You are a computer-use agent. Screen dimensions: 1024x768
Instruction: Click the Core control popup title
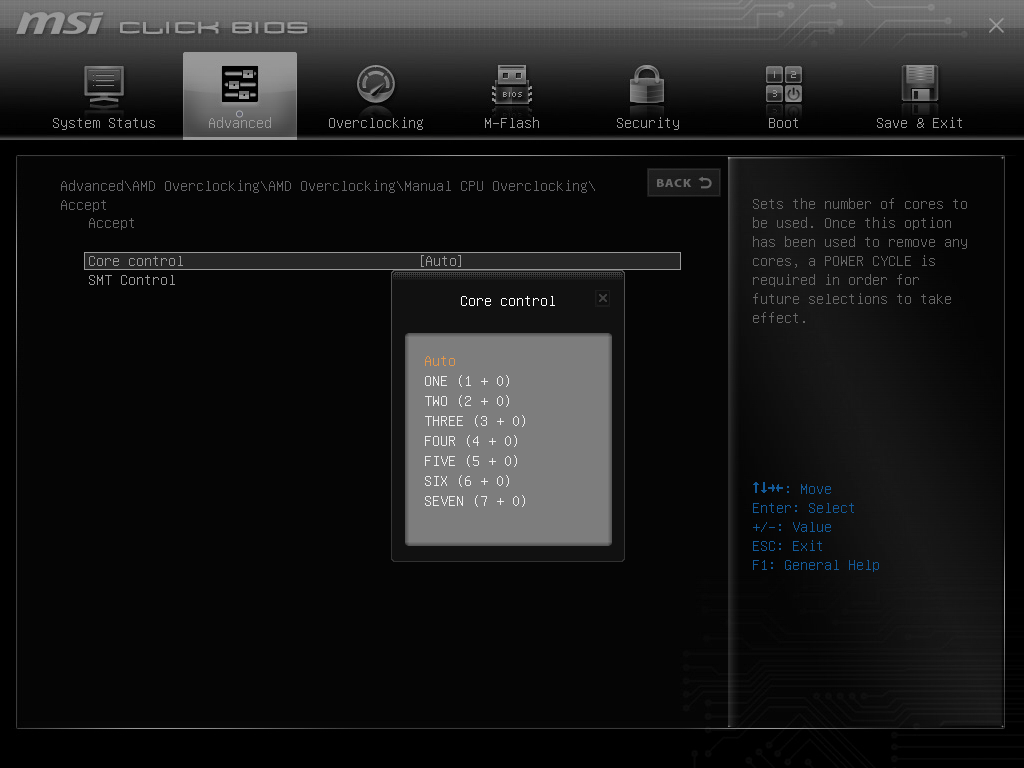pyautogui.click(x=507, y=301)
